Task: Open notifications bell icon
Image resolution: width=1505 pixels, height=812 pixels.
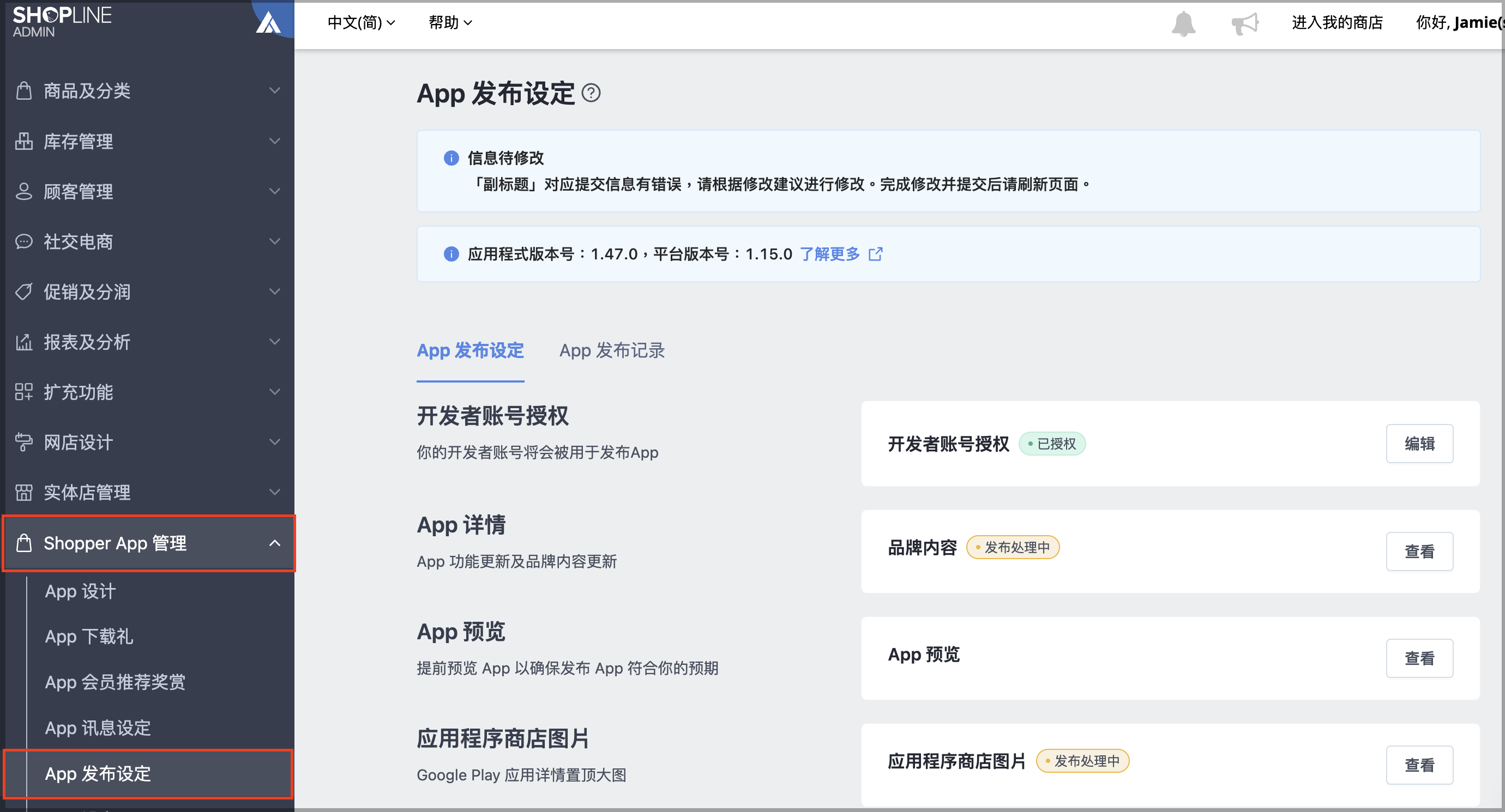Action: pyautogui.click(x=1183, y=23)
